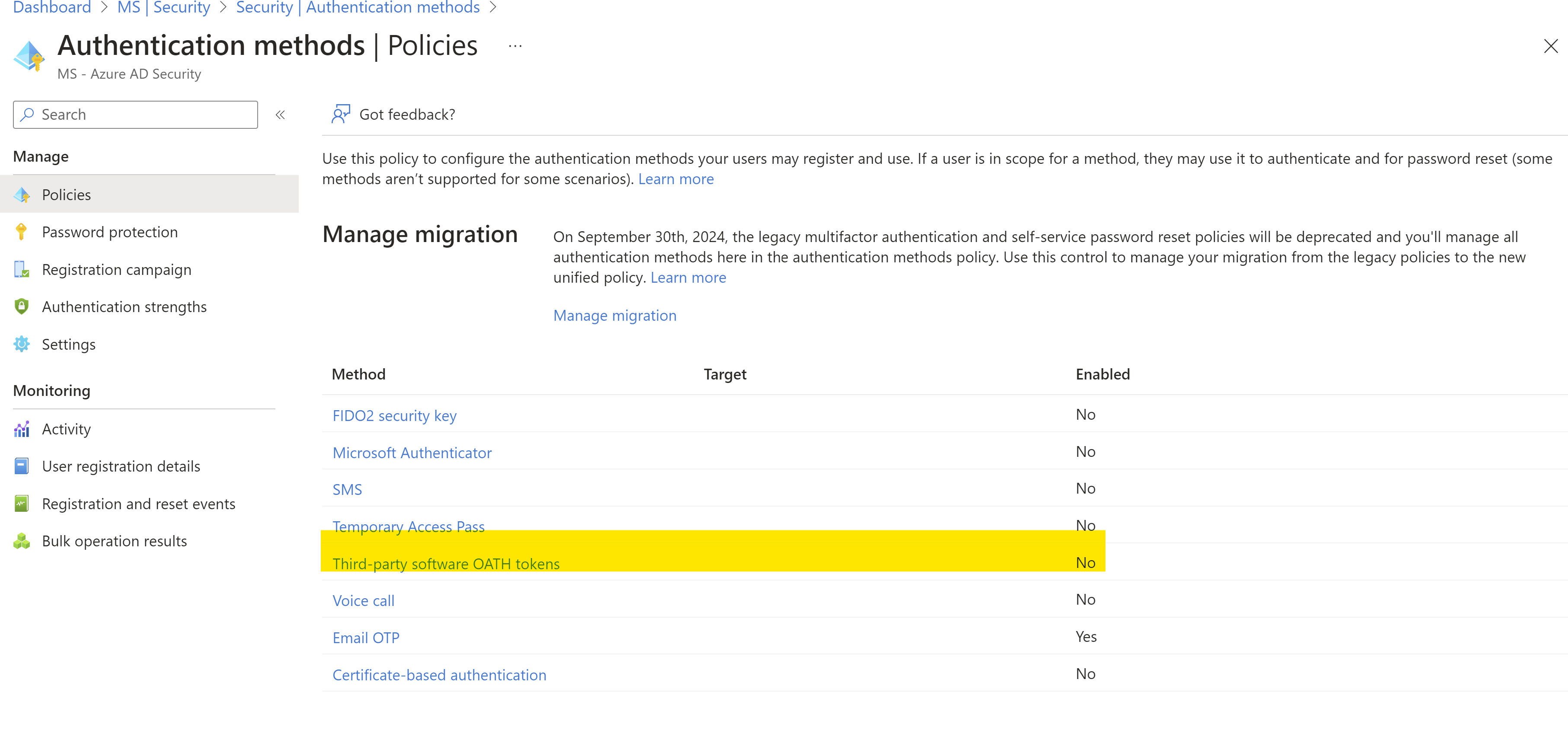Click MS - Azure AD Security subtitle
Image resolution: width=1568 pixels, height=743 pixels.
click(x=129, y=73)
